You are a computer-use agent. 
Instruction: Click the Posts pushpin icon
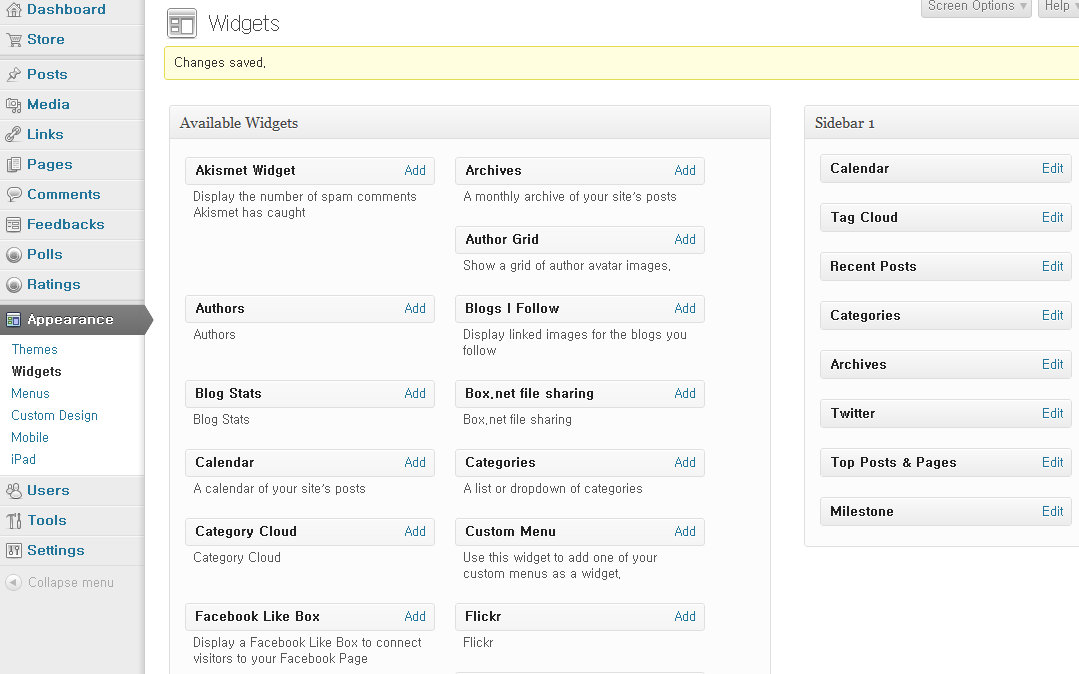(x=14, y=75)
